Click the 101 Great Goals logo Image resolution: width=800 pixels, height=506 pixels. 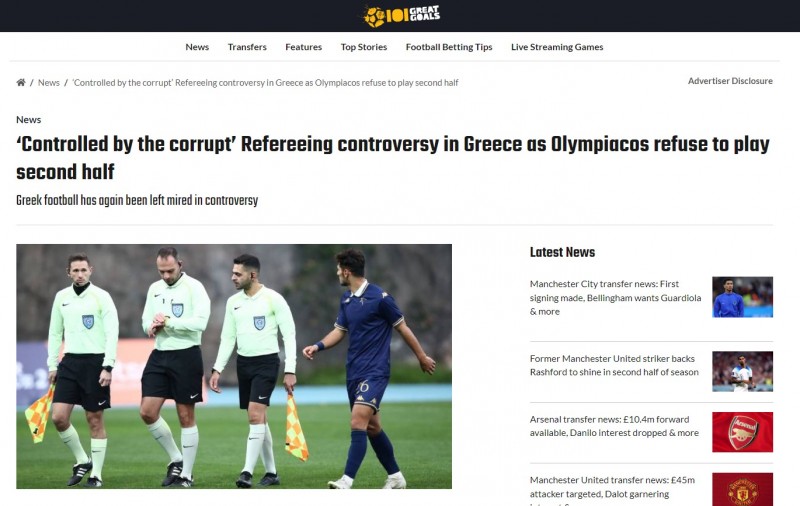pyautogui.click(x=402, y=16)
